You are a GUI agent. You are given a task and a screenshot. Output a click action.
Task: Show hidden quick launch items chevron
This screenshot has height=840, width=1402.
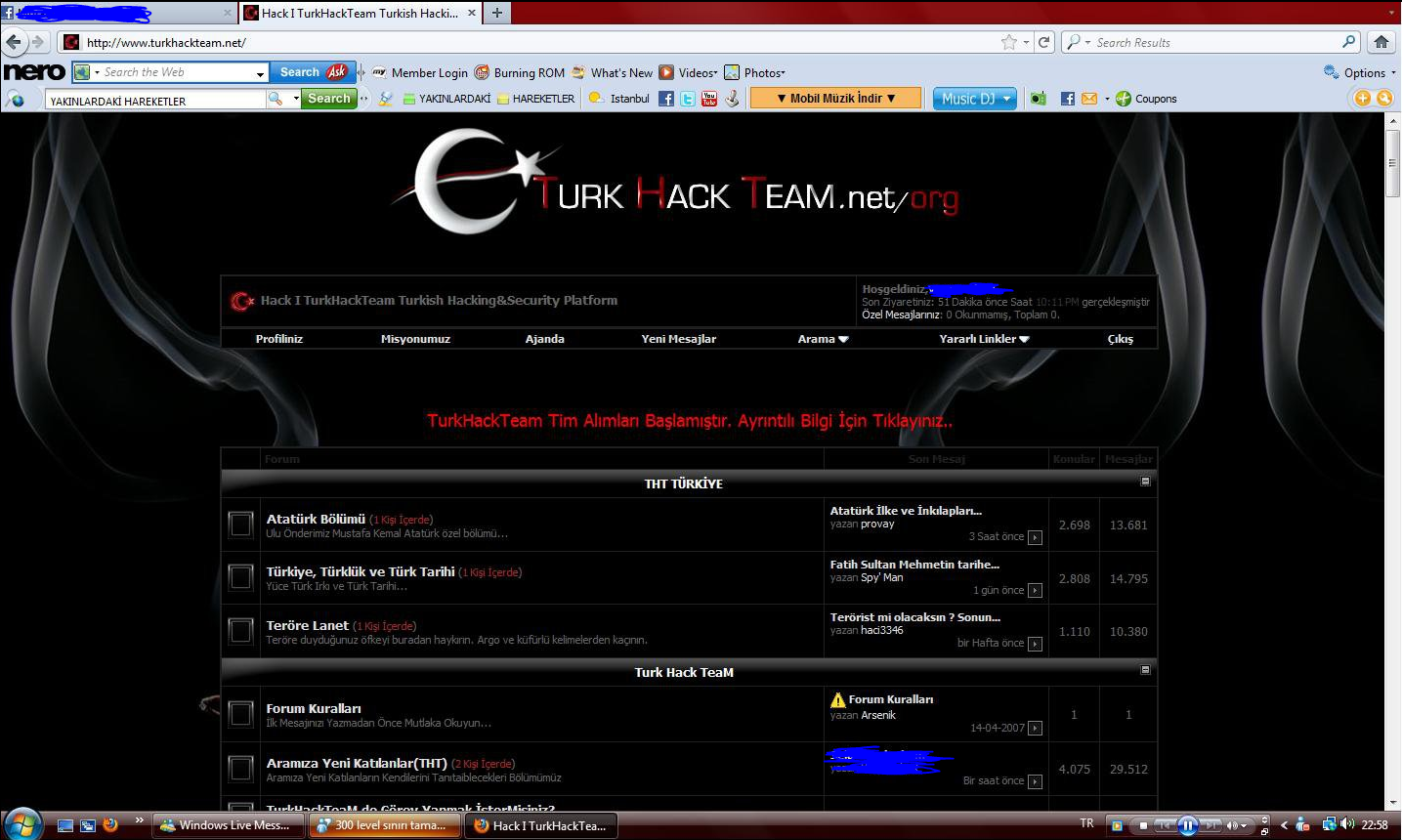140,820
